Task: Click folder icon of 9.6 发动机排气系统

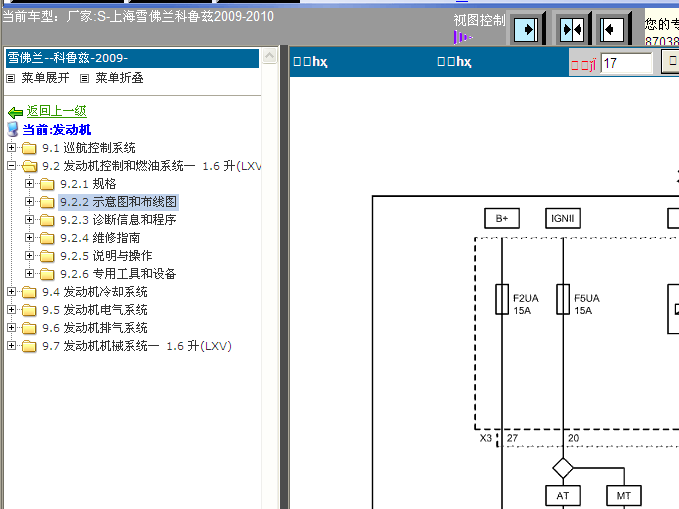Action: coord(29,328)
